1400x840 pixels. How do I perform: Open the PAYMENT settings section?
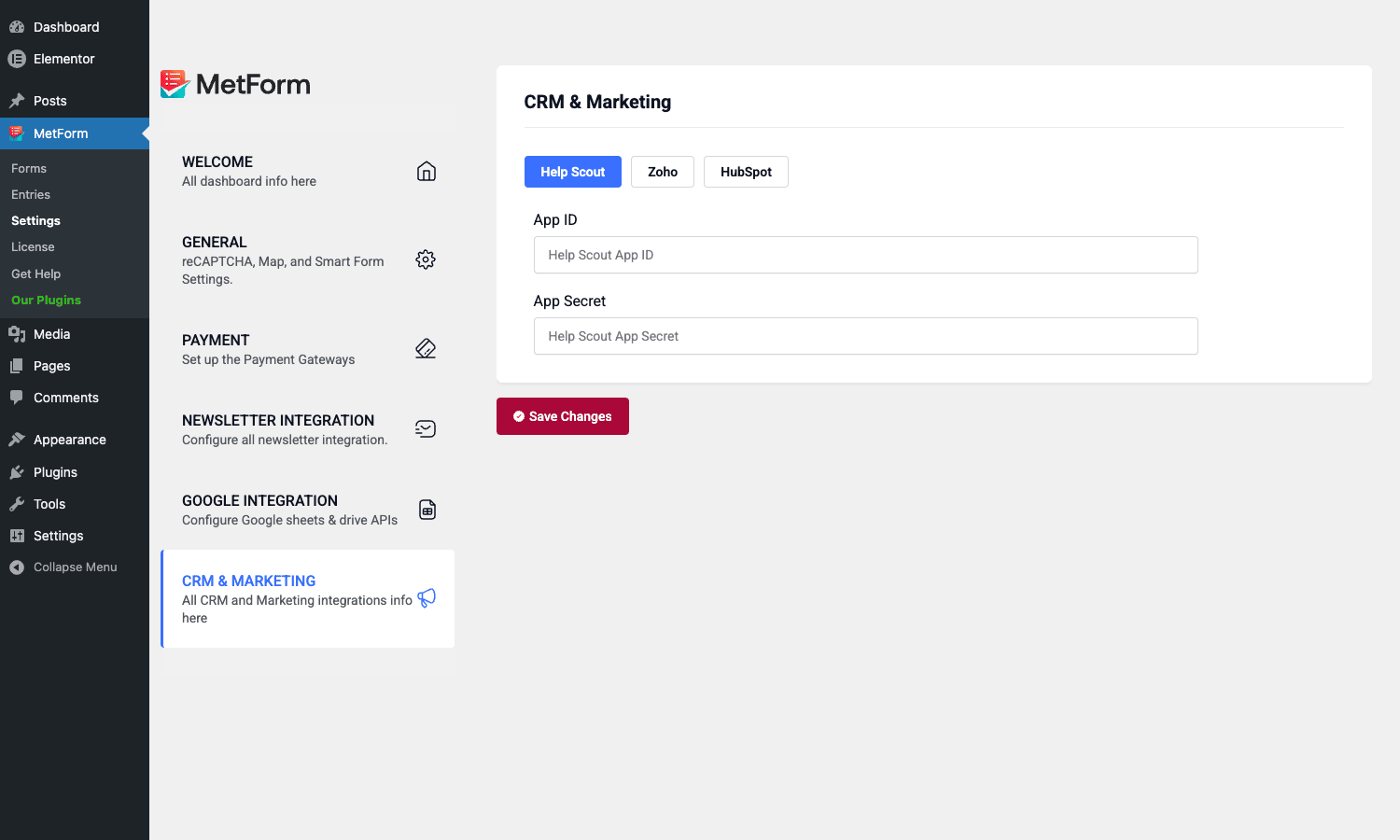click(308, 349)
